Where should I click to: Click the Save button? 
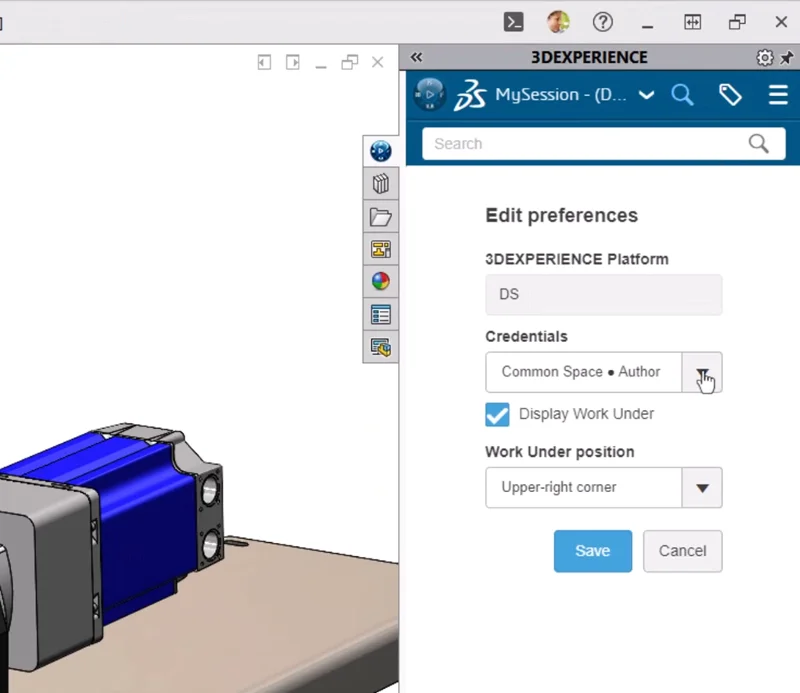592,551
